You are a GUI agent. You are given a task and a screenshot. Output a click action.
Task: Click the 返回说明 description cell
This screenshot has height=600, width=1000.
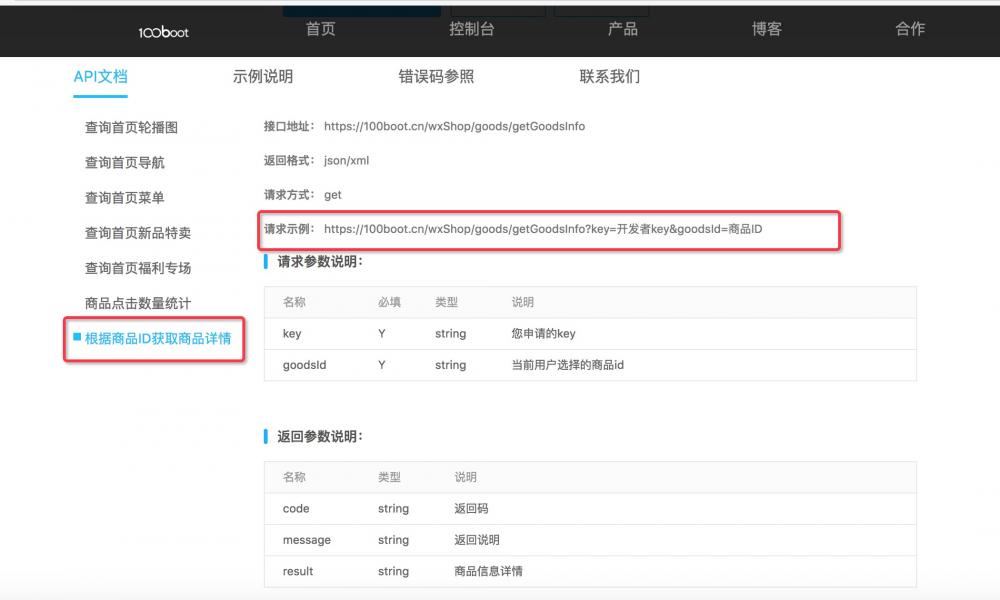click(477, 540)
